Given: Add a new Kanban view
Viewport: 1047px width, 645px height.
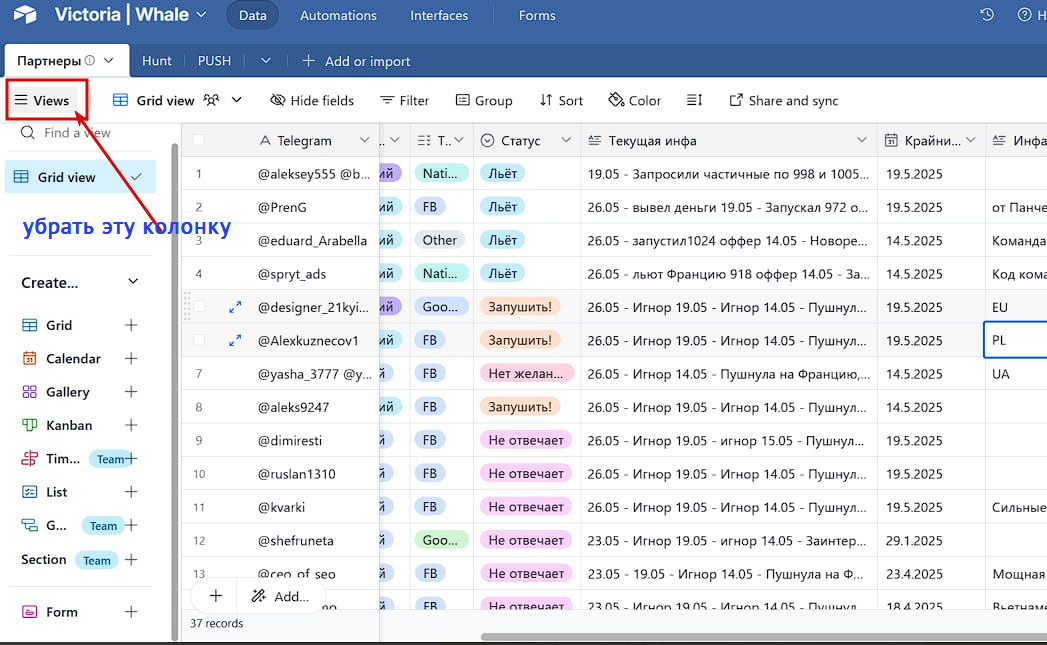Looking at the screenshot, I should pyautogui.click(x=131, y=425).
